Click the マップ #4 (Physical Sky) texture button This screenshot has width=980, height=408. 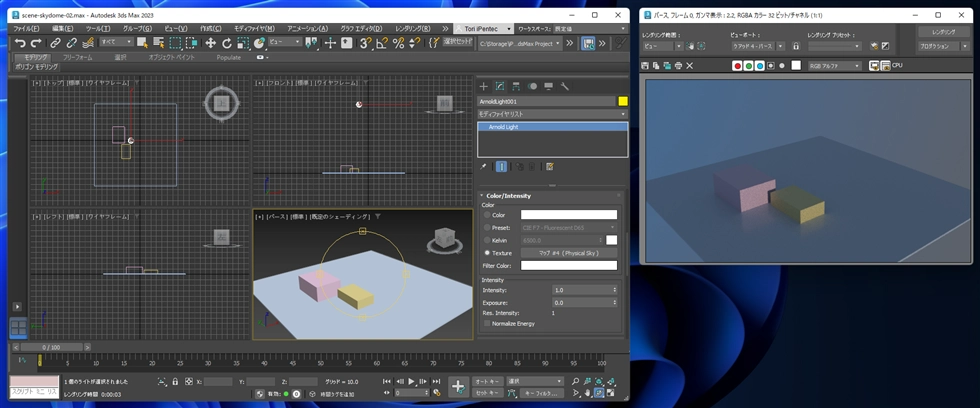pos(569,253)
